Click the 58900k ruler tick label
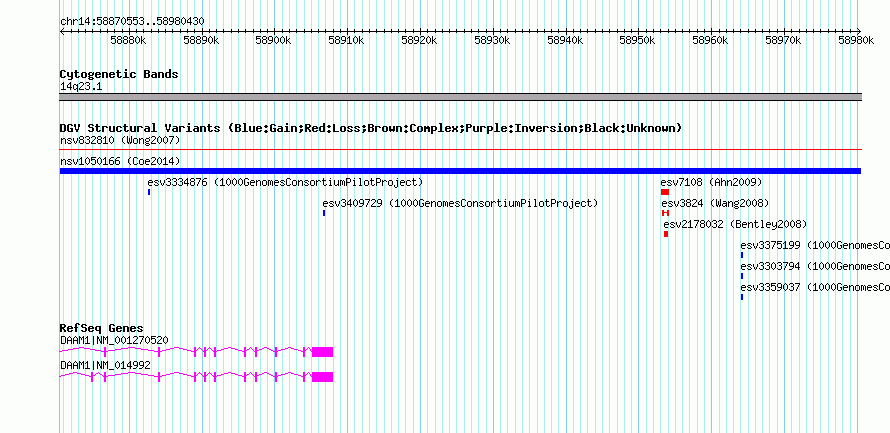The height and width of the screenshot is (433, 890). pos(274,40)
